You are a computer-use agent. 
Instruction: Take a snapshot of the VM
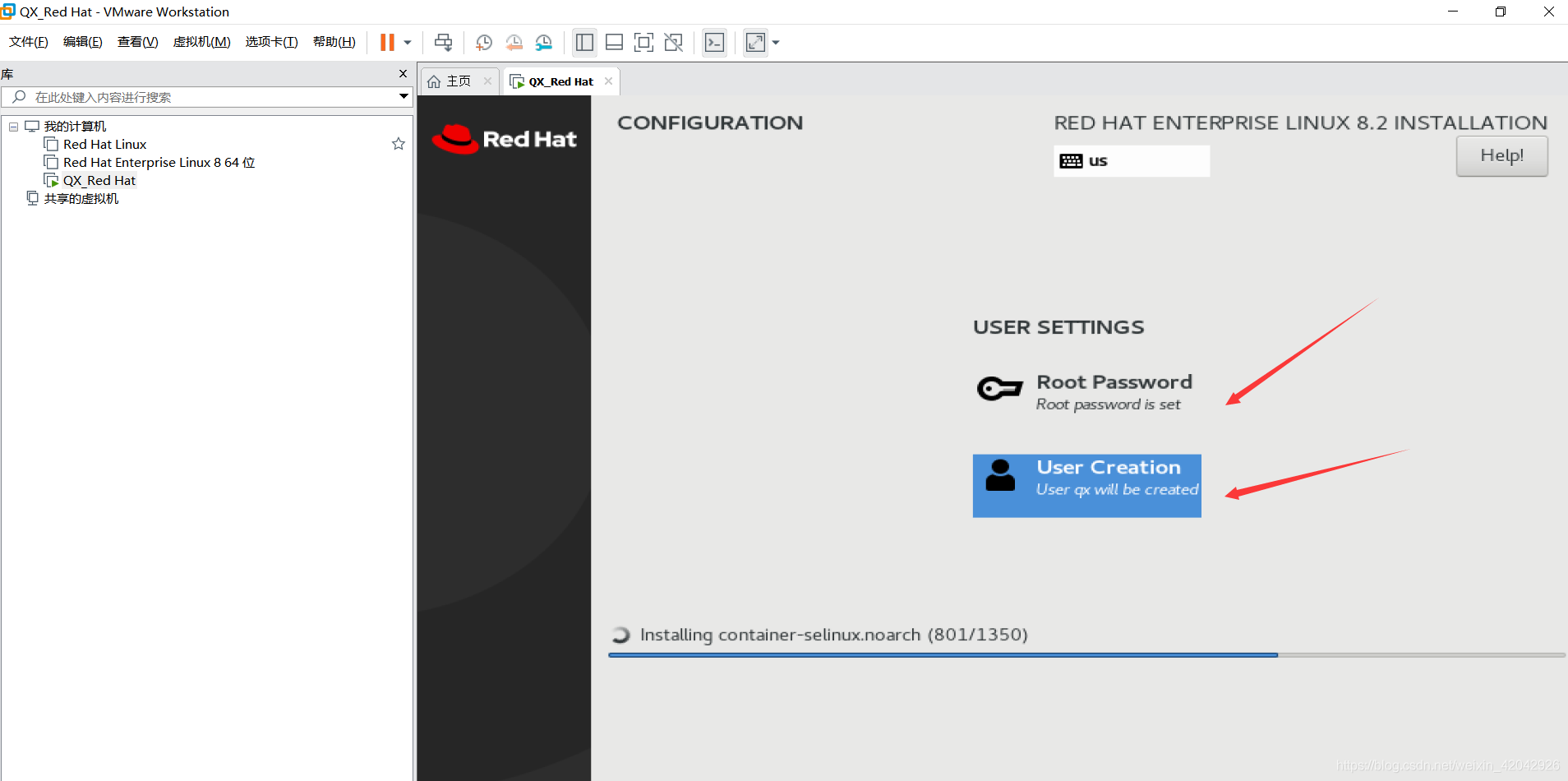coord(484,42)
